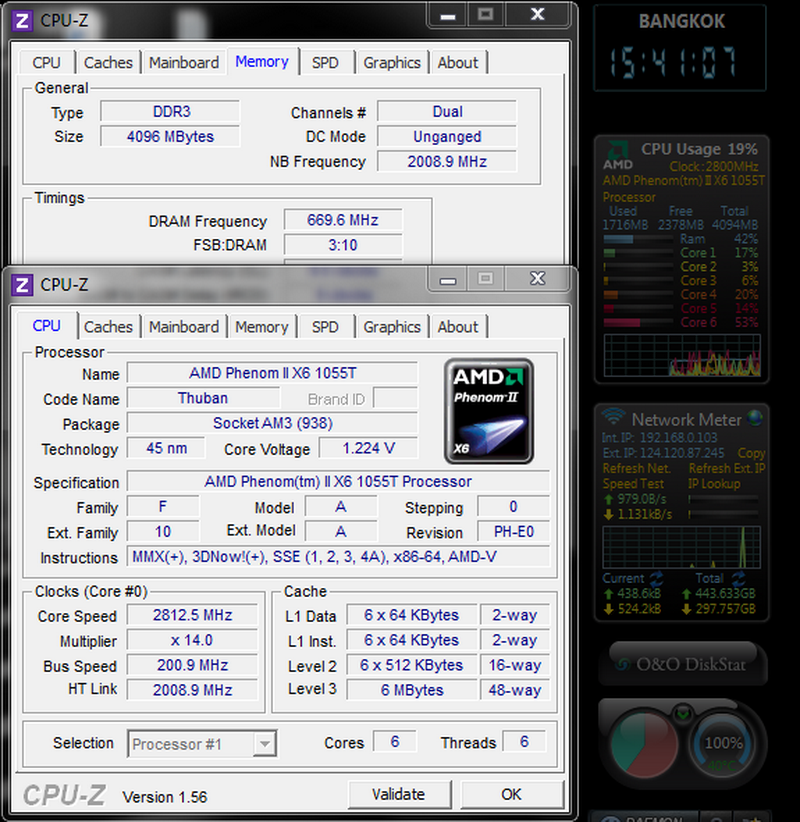800x822 pixels.
Task: Select the Memory tab in the front CPU window
Action: click(x=262, y=327)
